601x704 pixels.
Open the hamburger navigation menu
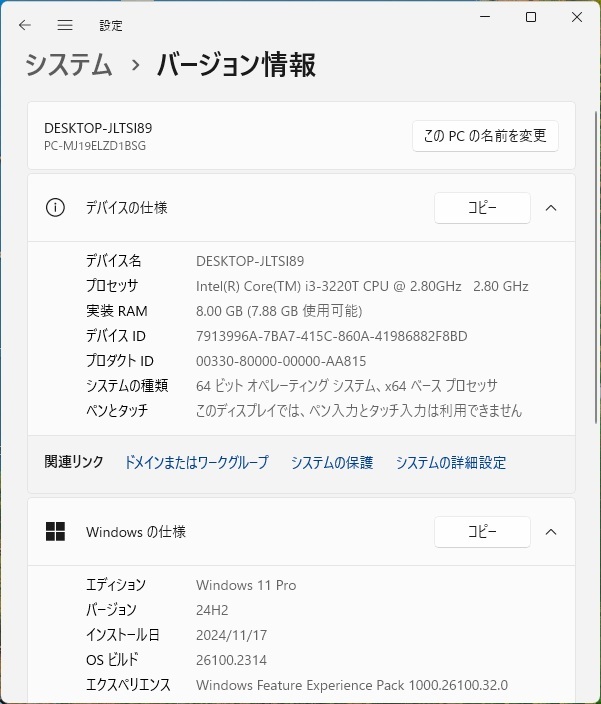pyautogui.click(x=65, y=25)
